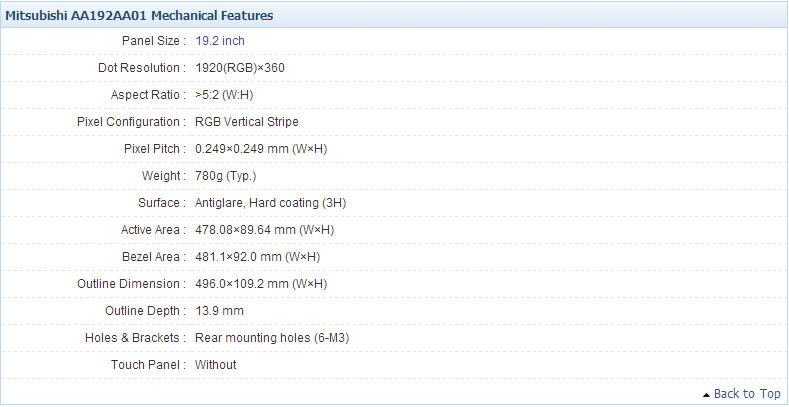Select the 1920(RGB)×360 value
Image resolution: width=789 pixels, height=407 pixels.
coord(240,67)
